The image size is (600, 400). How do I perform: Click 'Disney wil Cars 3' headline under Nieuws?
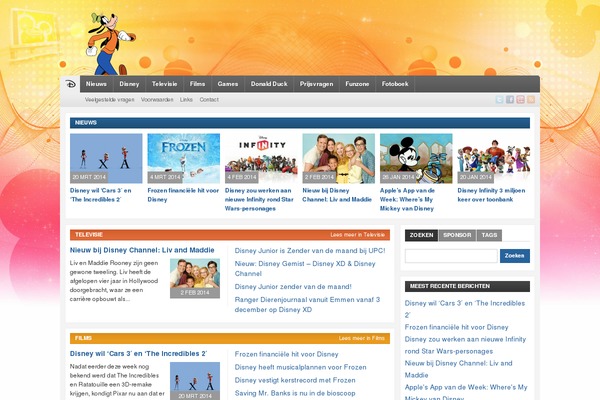pyautogui.click(x=101, y=195)
